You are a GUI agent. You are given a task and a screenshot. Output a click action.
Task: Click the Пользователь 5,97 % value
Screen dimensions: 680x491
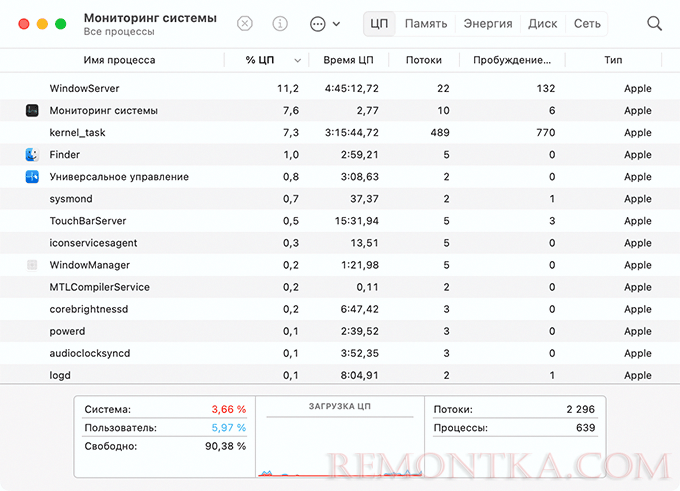tap(229, 428)
